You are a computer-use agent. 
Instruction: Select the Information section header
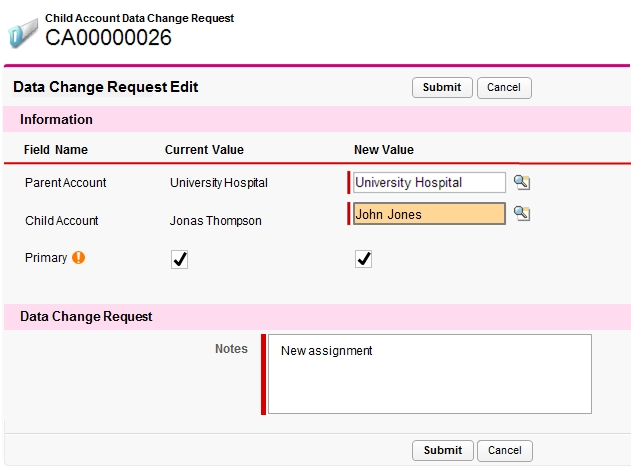(x=57, y=119)
